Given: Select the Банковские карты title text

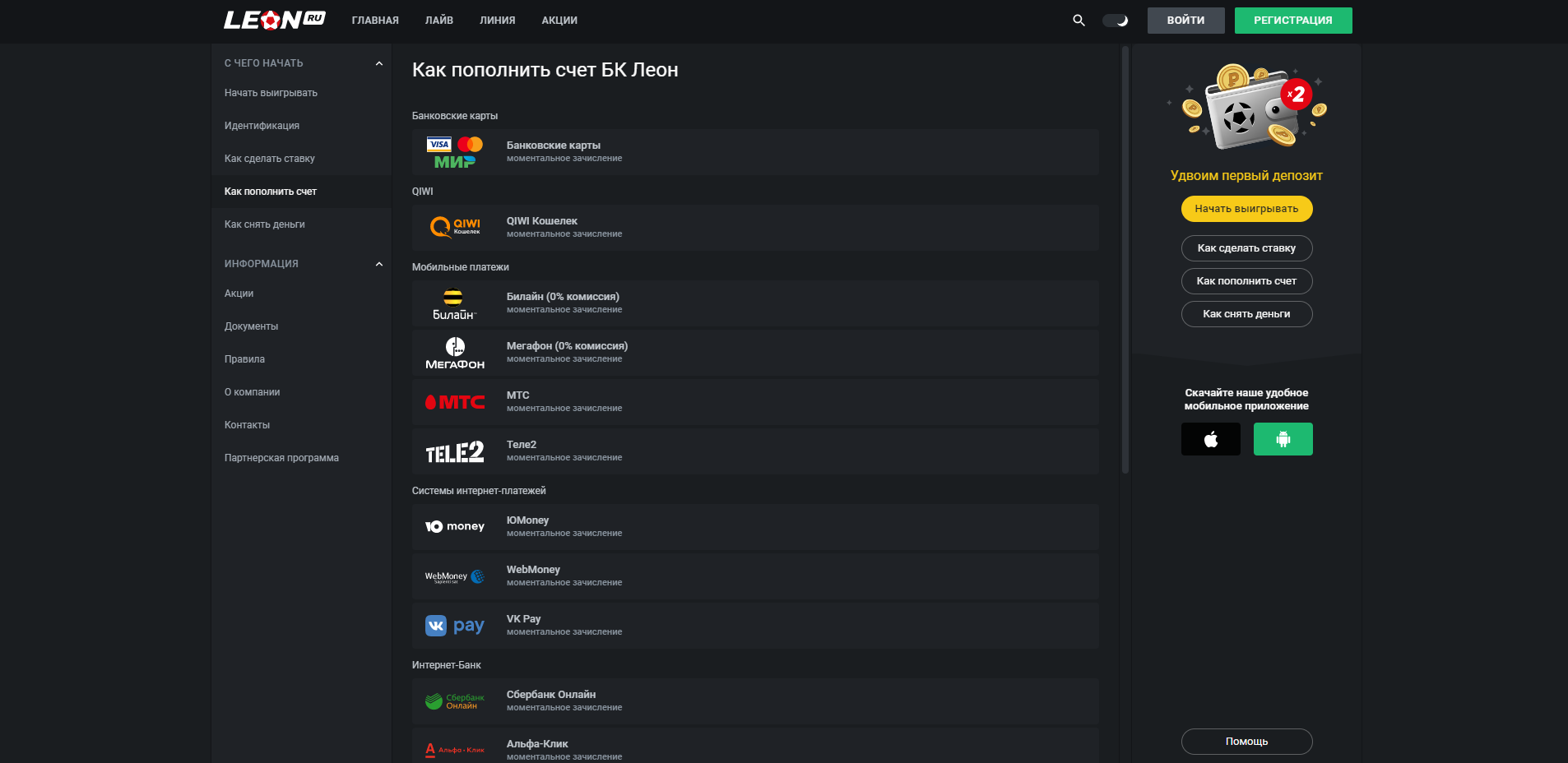Looking at the screenshot, I should pyautogui.click(x=554, y=146).
